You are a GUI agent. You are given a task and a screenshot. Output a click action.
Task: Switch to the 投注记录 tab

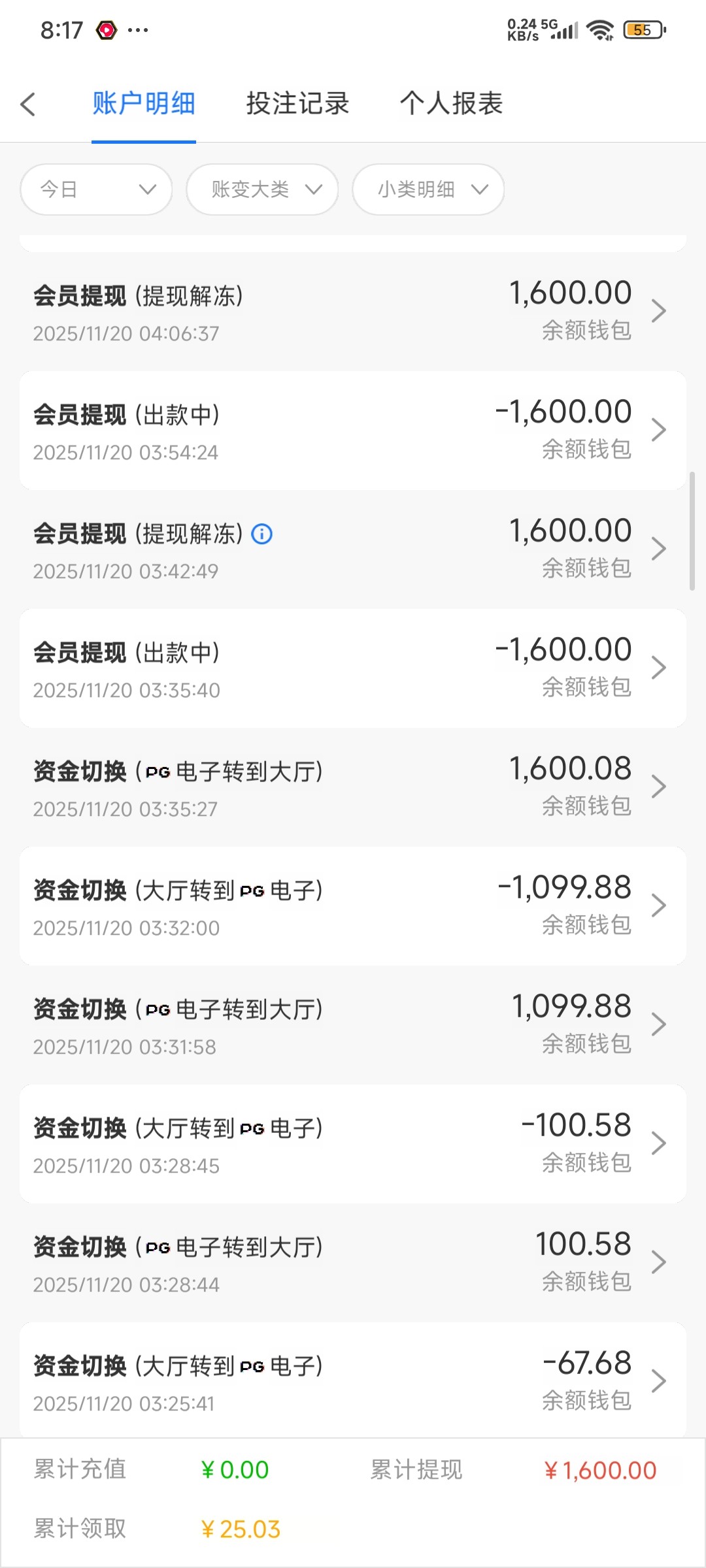coord(297,103)
